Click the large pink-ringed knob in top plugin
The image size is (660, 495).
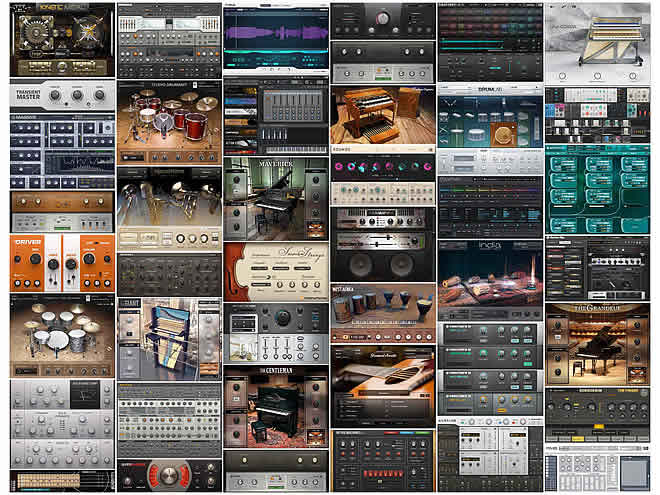(383, 18)
